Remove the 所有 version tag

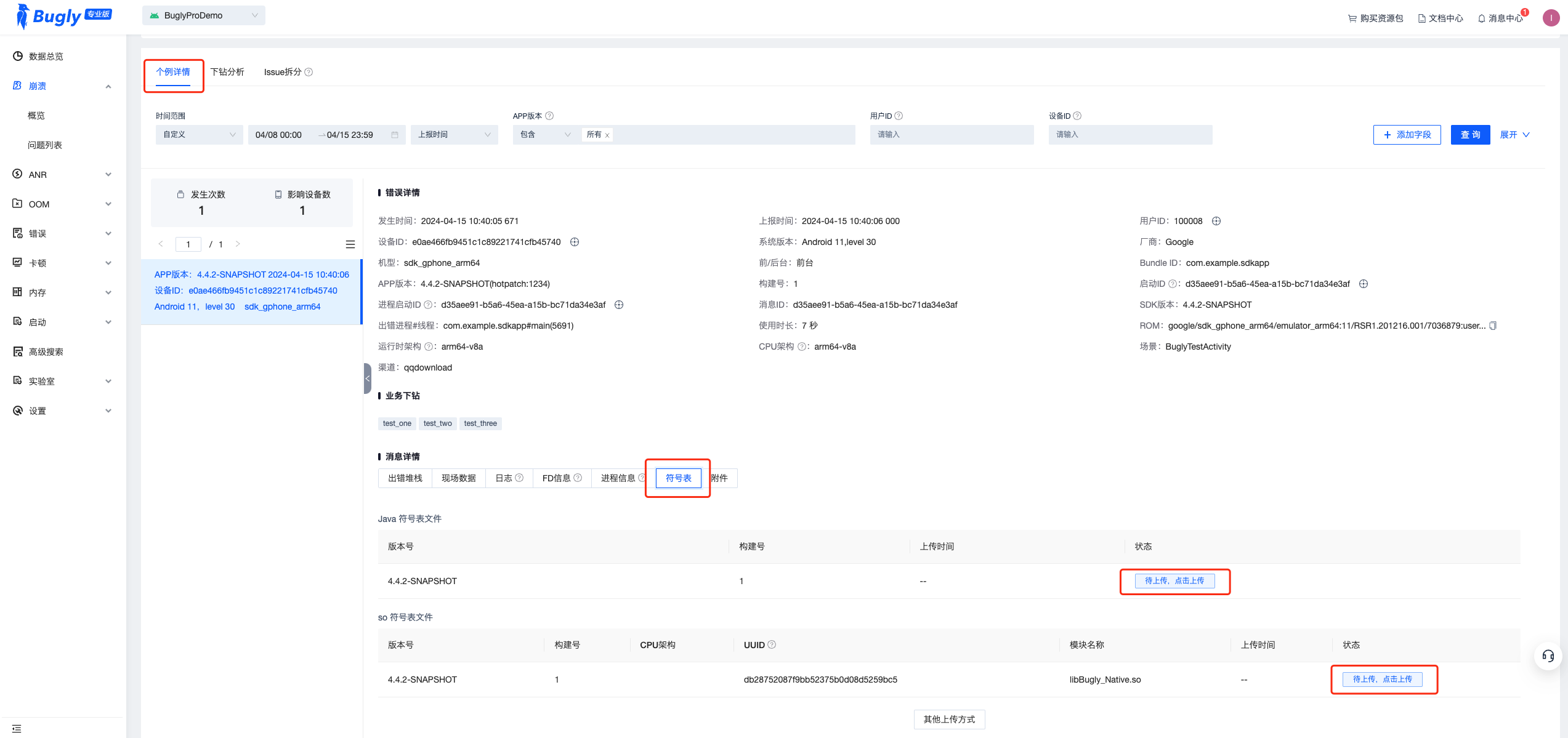[607, 135]
